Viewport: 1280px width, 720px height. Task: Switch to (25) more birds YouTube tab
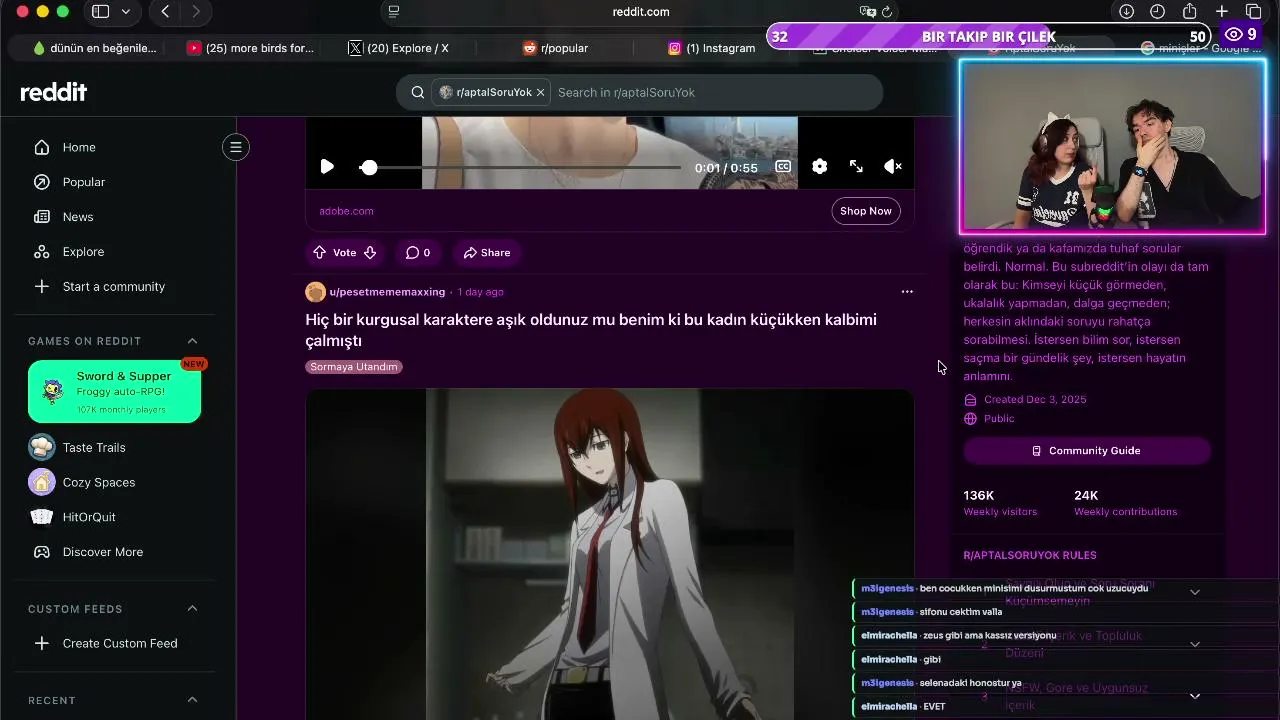click(250, 48)
